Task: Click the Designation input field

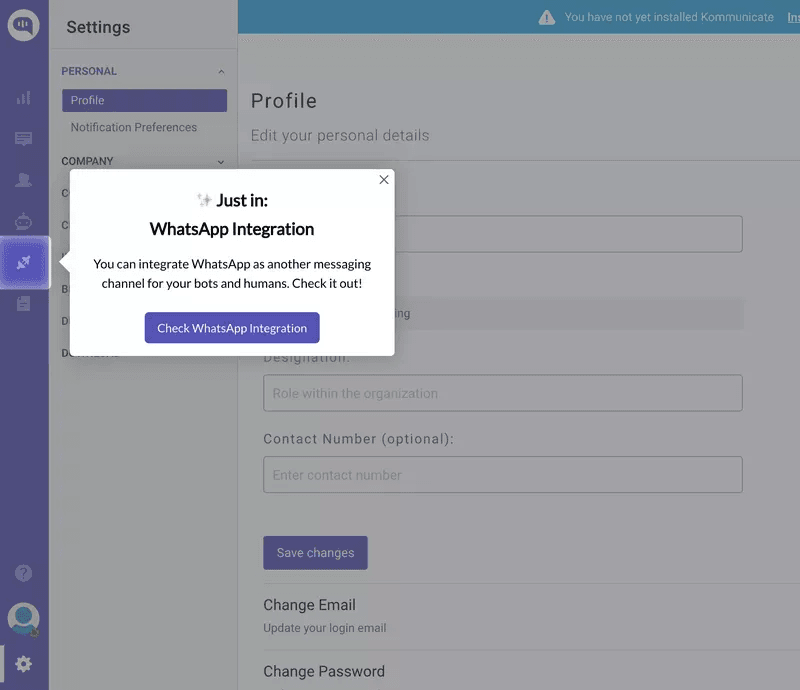Action: pyautogui.click(x=502, y=393)
